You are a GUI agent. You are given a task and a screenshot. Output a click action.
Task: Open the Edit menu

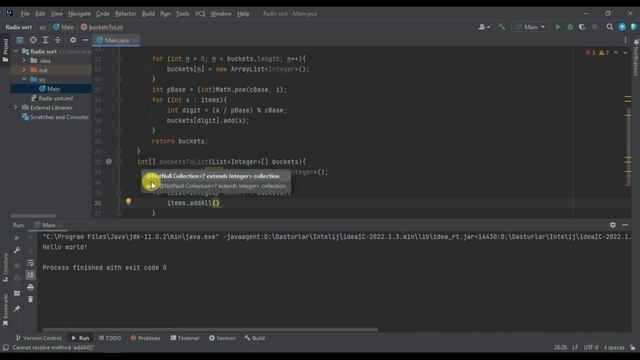(x=40, y=13)
